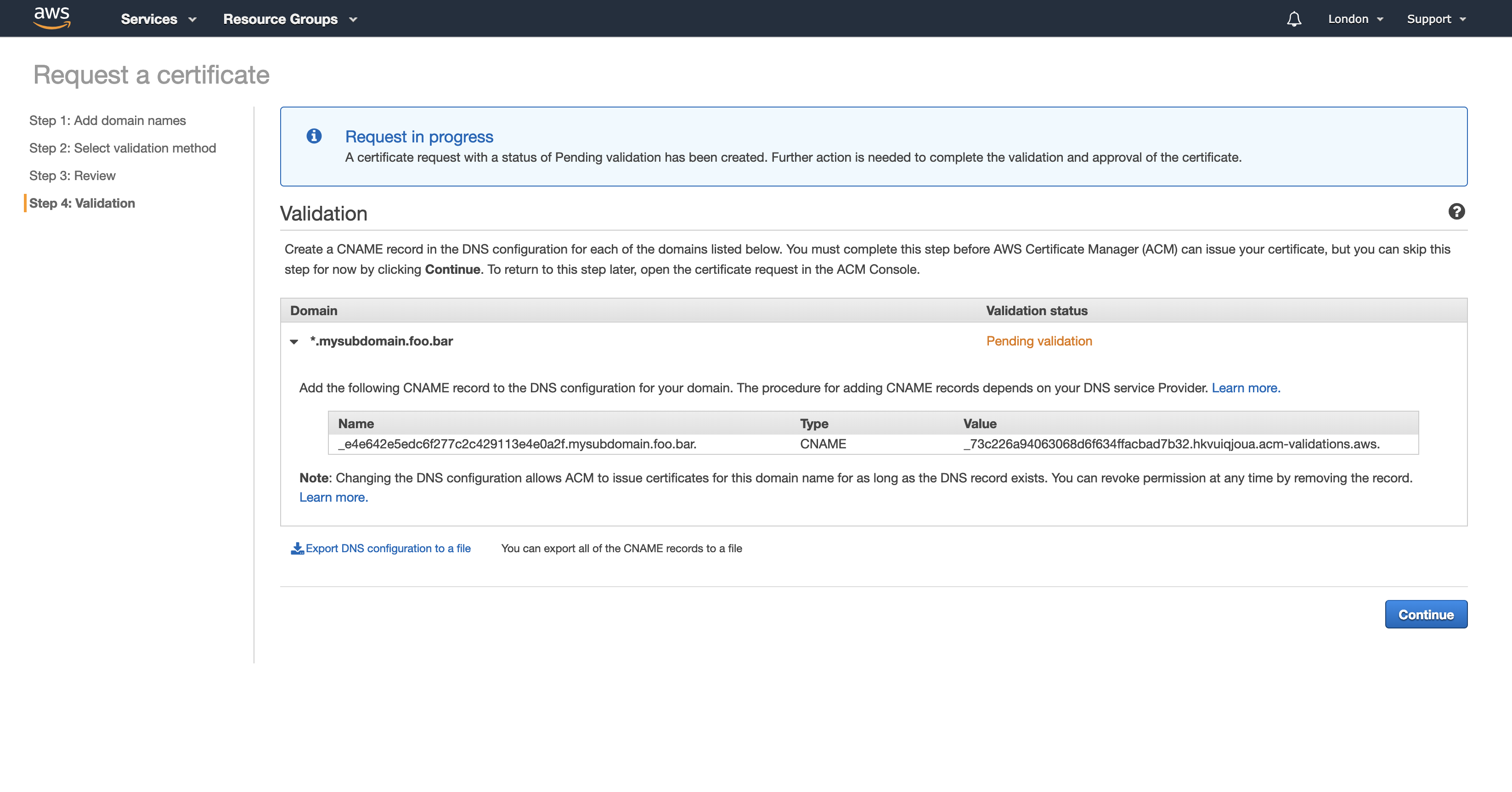
Task: Click Export DNS configuration to a file link
Action: coord(388,548)
